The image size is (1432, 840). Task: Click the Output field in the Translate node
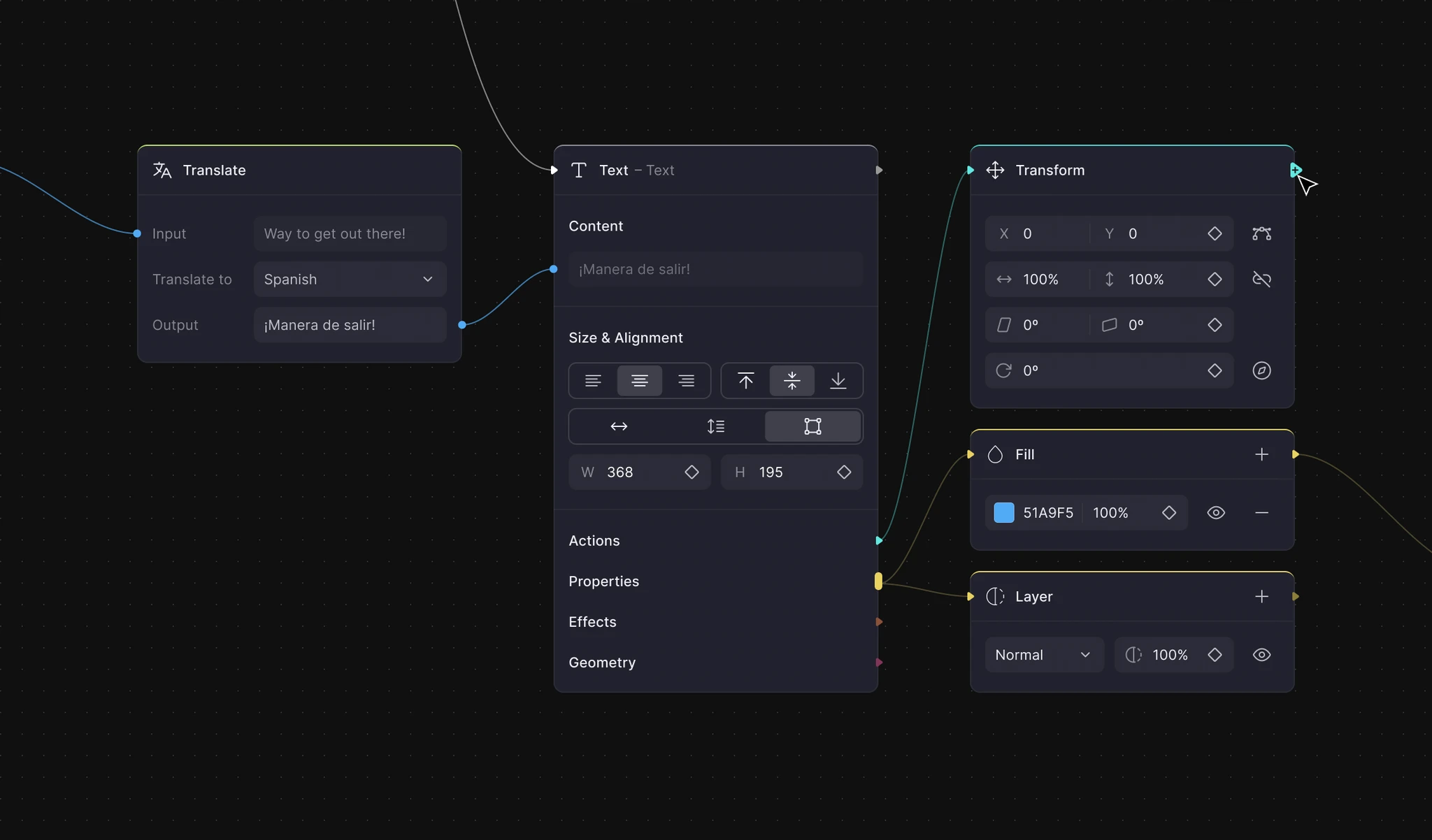[x=350, y=325]
